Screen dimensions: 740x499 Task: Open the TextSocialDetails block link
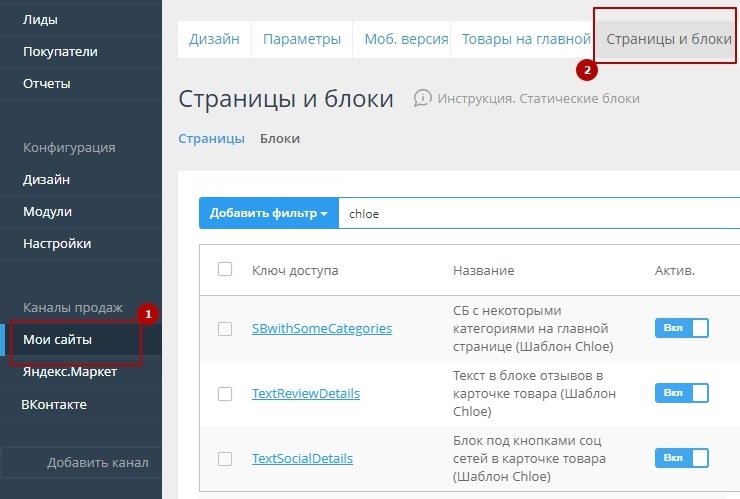tap(302, 458)
